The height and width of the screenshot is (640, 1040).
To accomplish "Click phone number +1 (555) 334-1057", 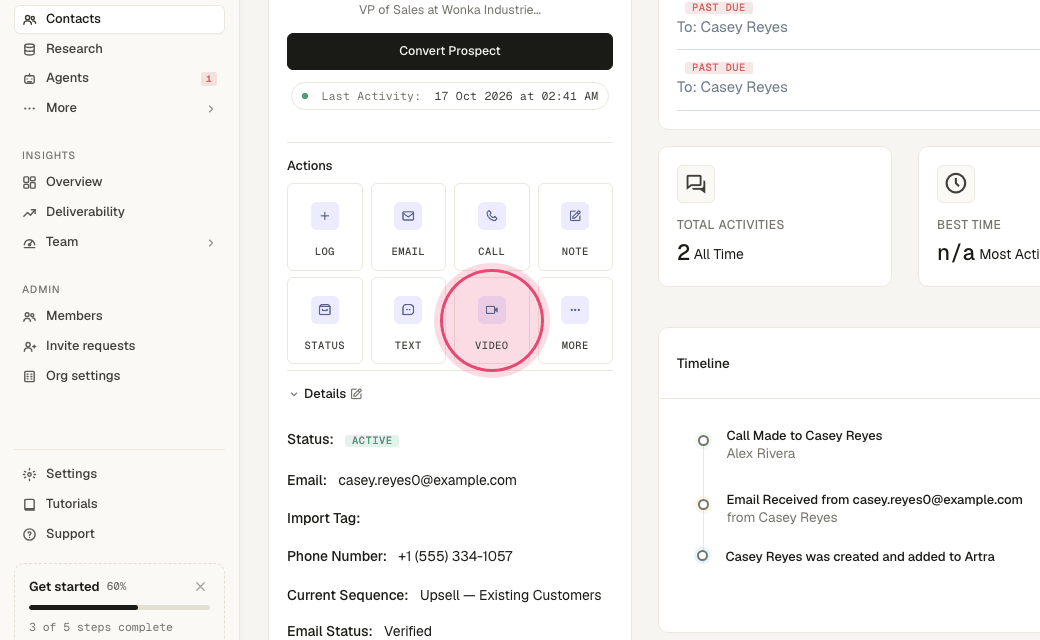I will 455,556.
